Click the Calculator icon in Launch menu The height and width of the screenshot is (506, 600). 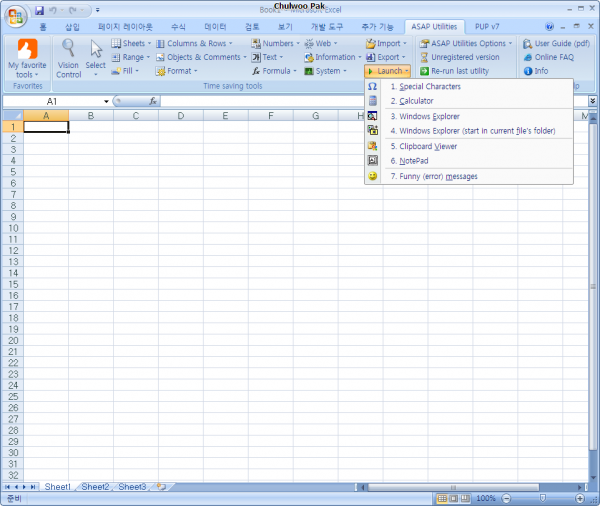coord(372,101)
